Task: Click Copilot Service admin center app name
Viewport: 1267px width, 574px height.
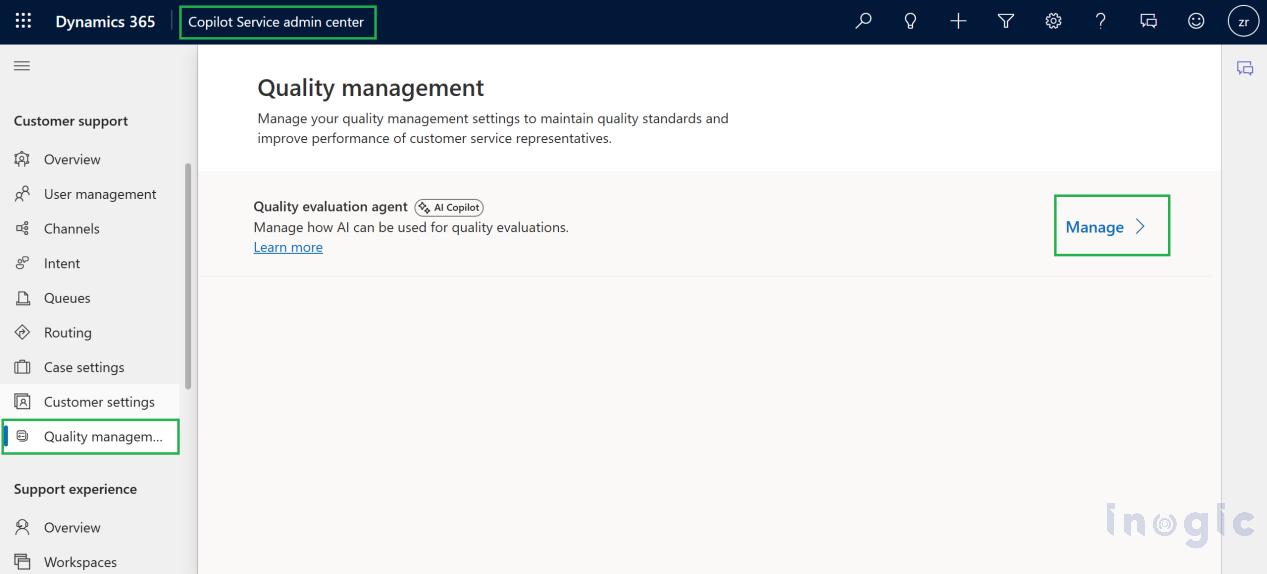Action: click(276, 22)
